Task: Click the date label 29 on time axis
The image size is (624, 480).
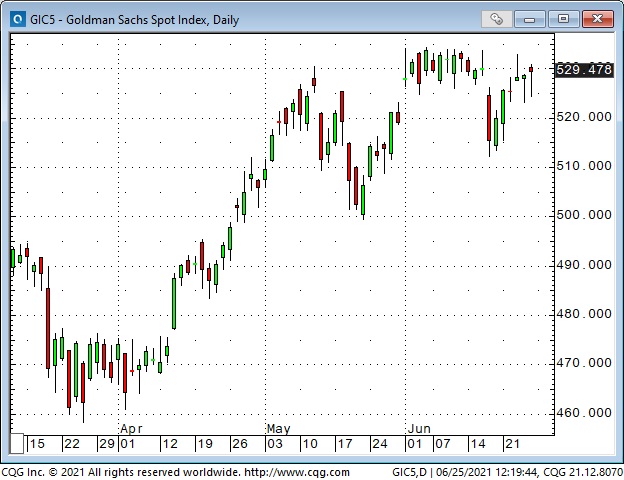Action: click(x=107, y=444)
